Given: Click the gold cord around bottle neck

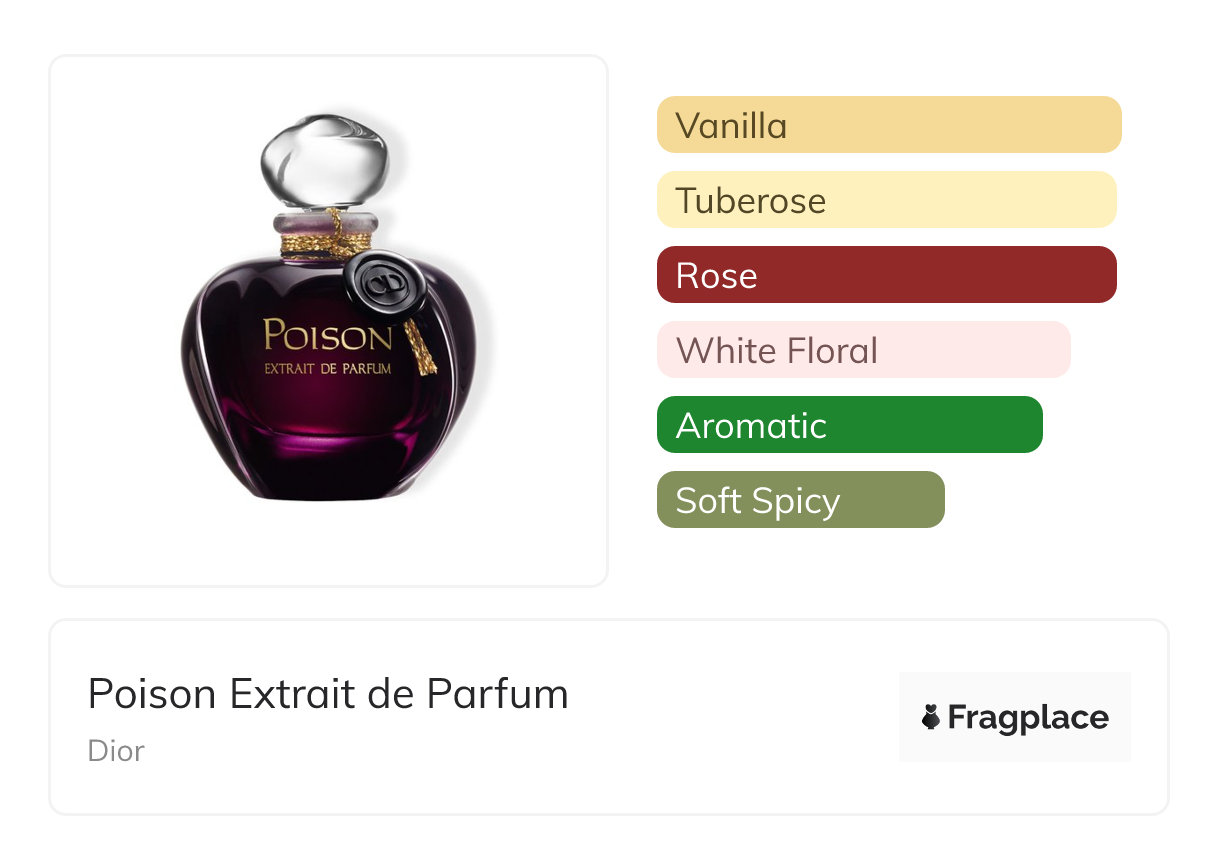Looking at the screenshot, I should pyautogui.click(x=327, y=241).
